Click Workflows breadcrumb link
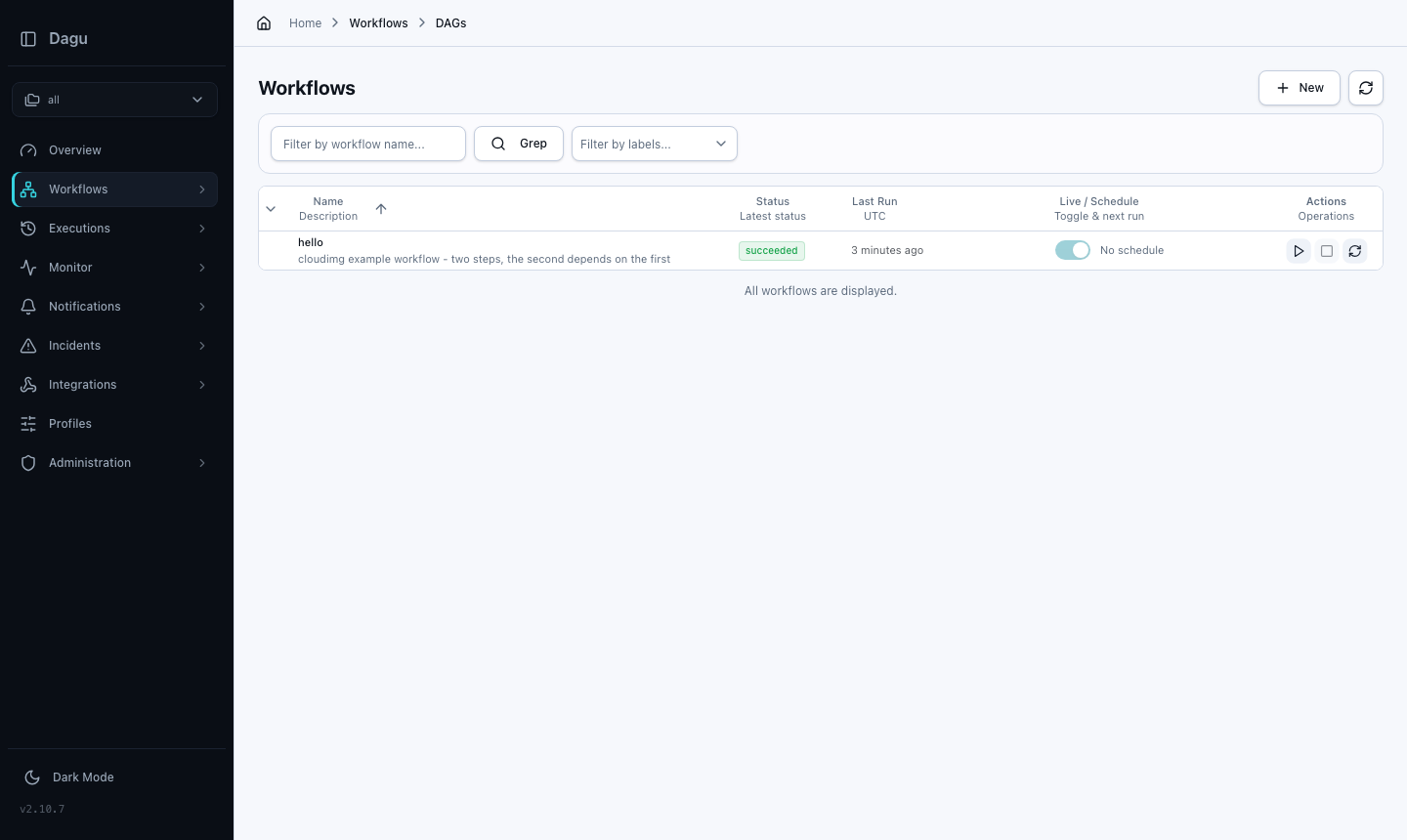This screenshot has width=1407, height=840. [x=378, y=23]
